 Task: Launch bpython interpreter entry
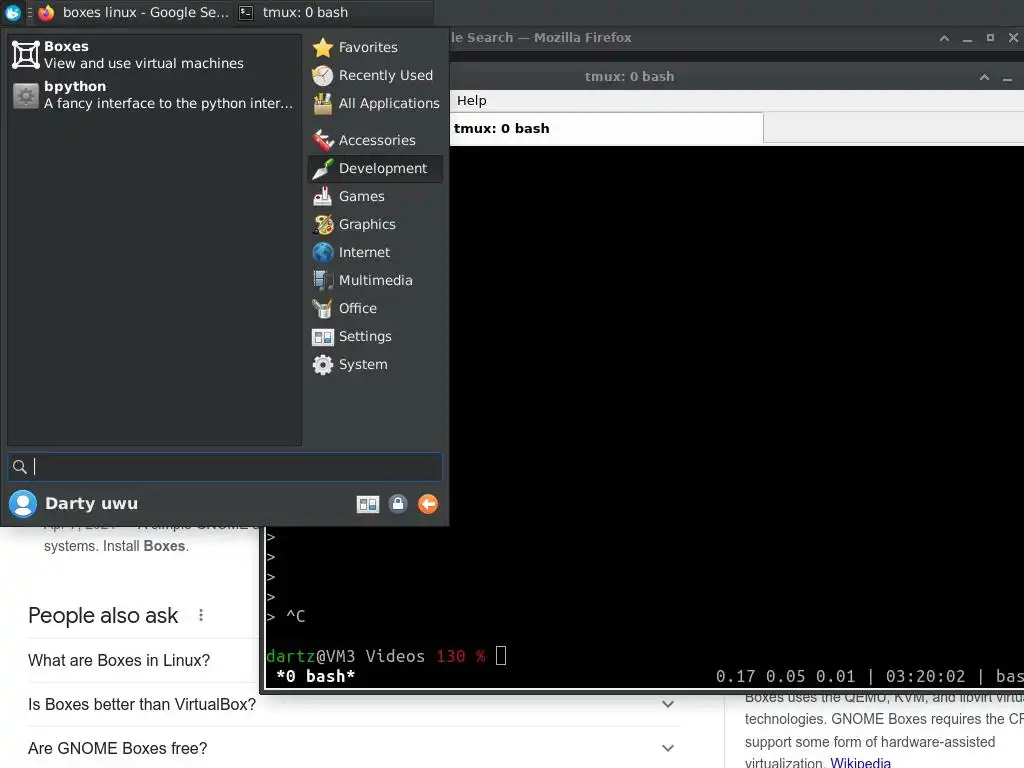154,95
